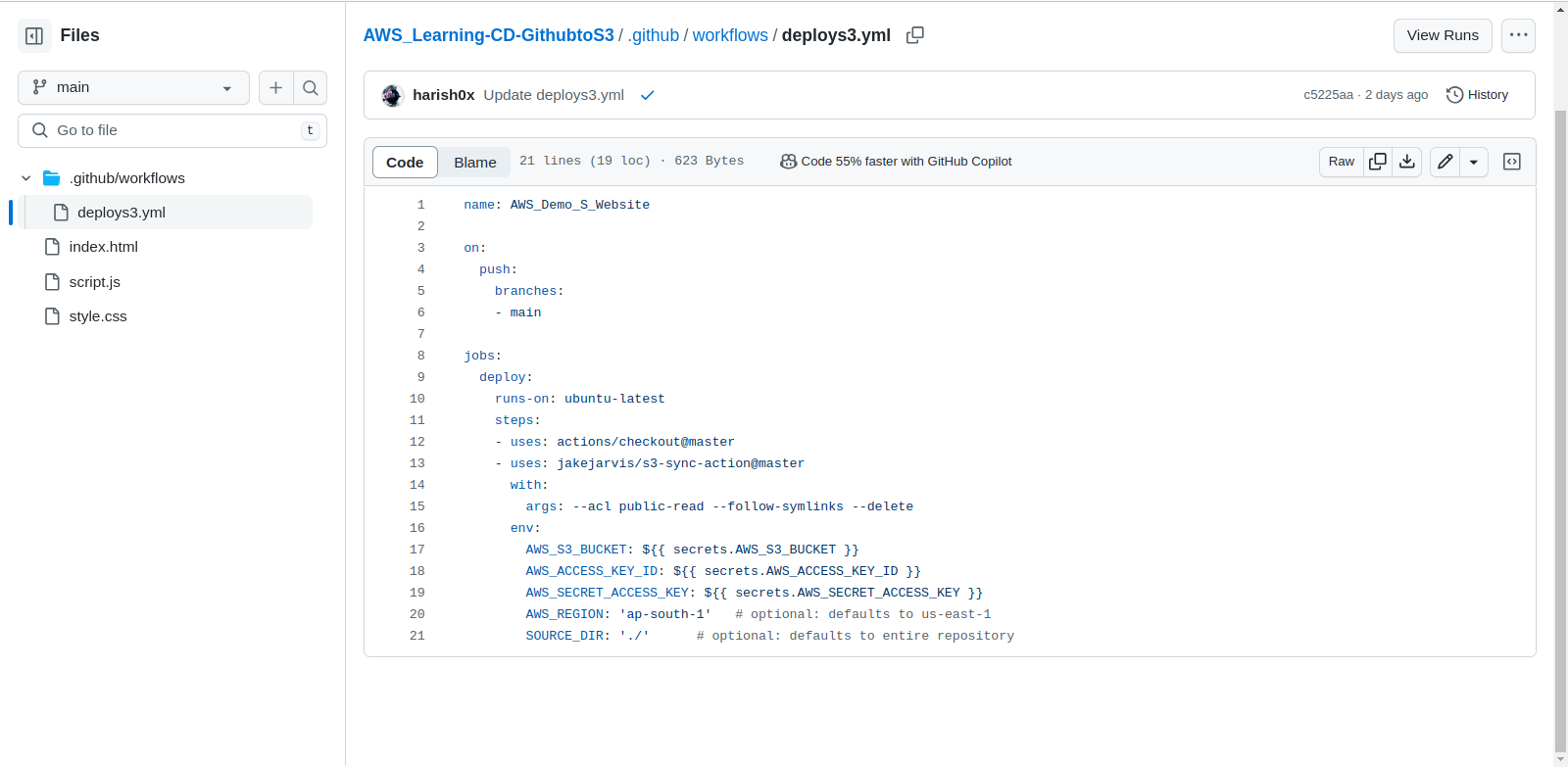Open Update deploys3.yml commit message
1568x767 pixels.
tap(554, 95)
